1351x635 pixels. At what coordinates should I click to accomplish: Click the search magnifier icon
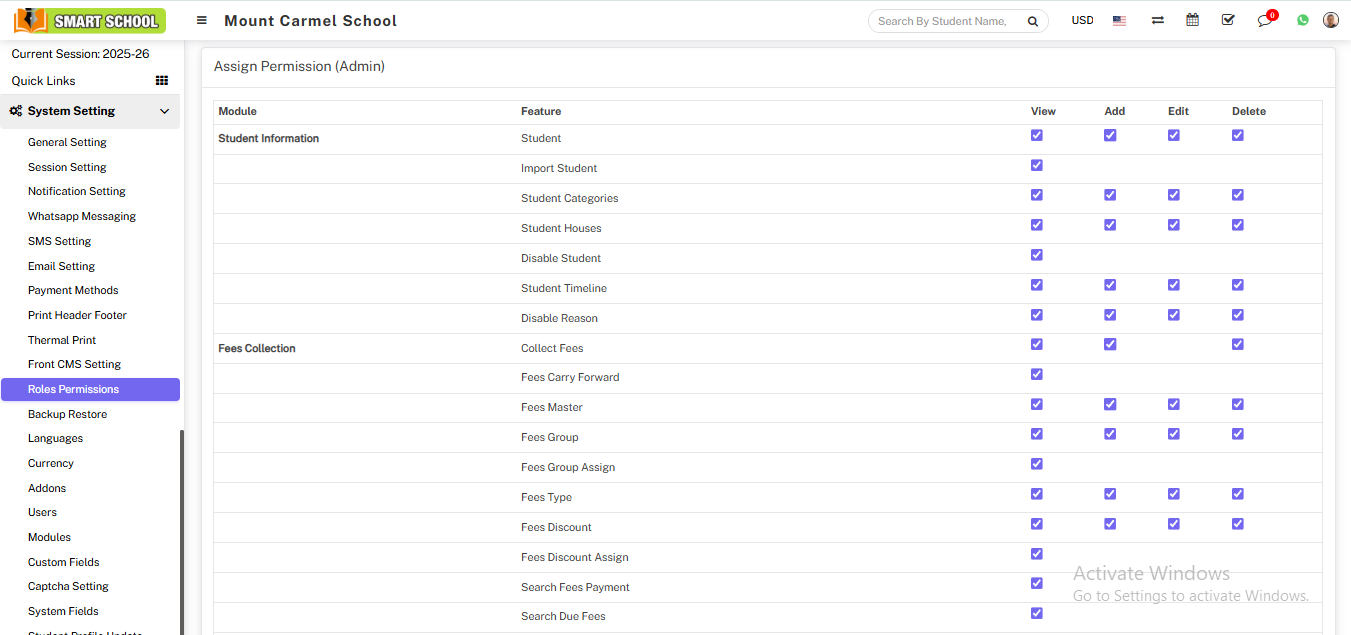(1032, 21)
